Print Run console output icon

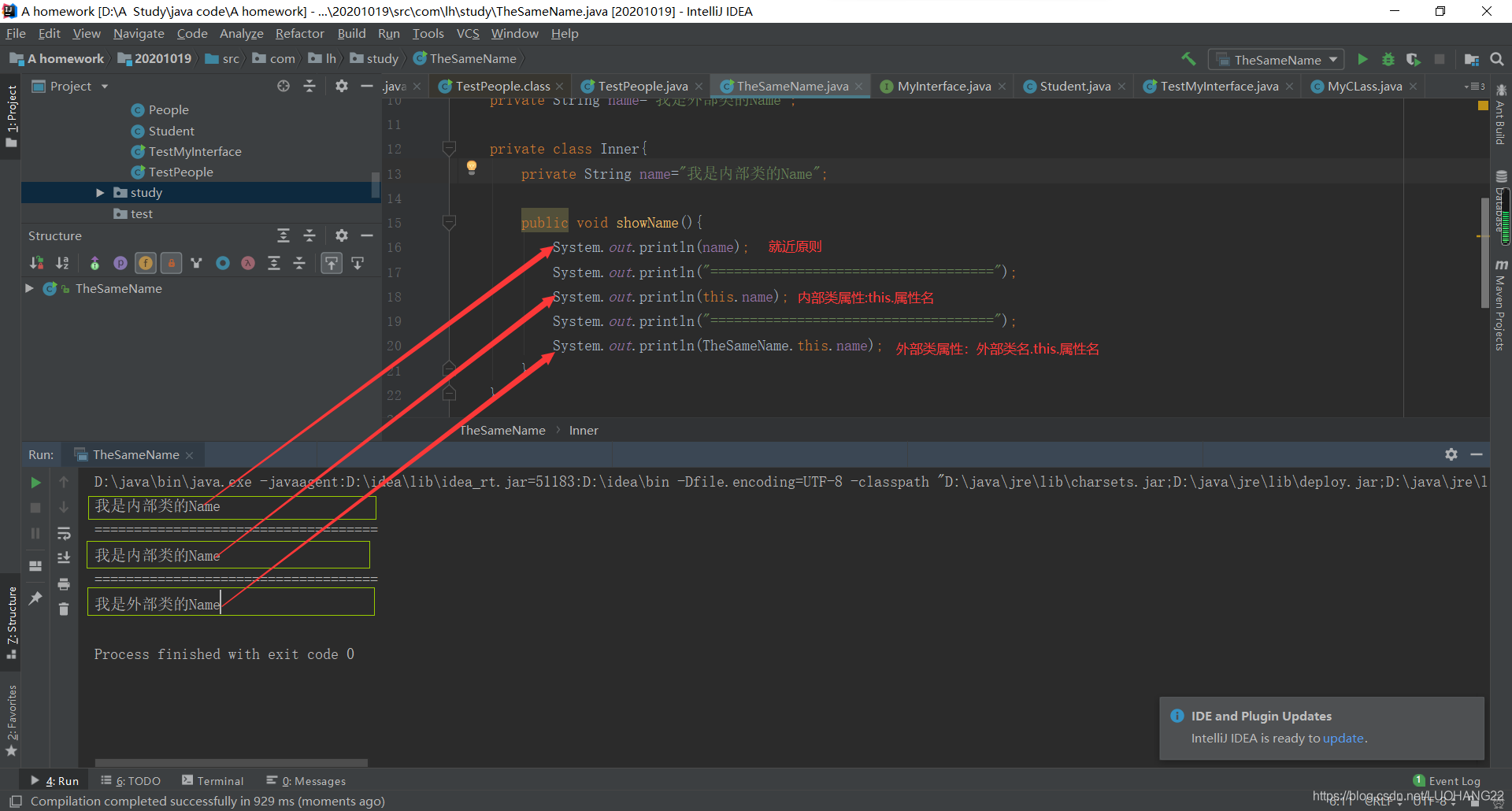pyautogui.click(x=64, y=583)
